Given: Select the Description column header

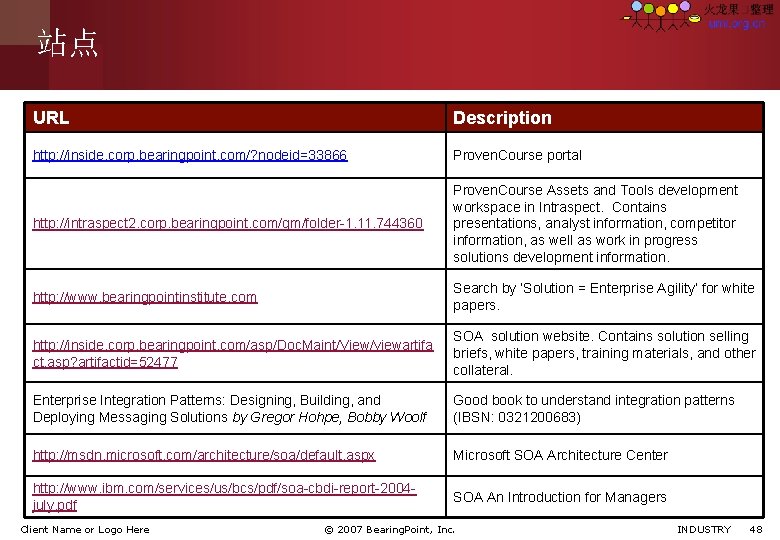Looking at the screenshot, I should (x=604, y=118).
